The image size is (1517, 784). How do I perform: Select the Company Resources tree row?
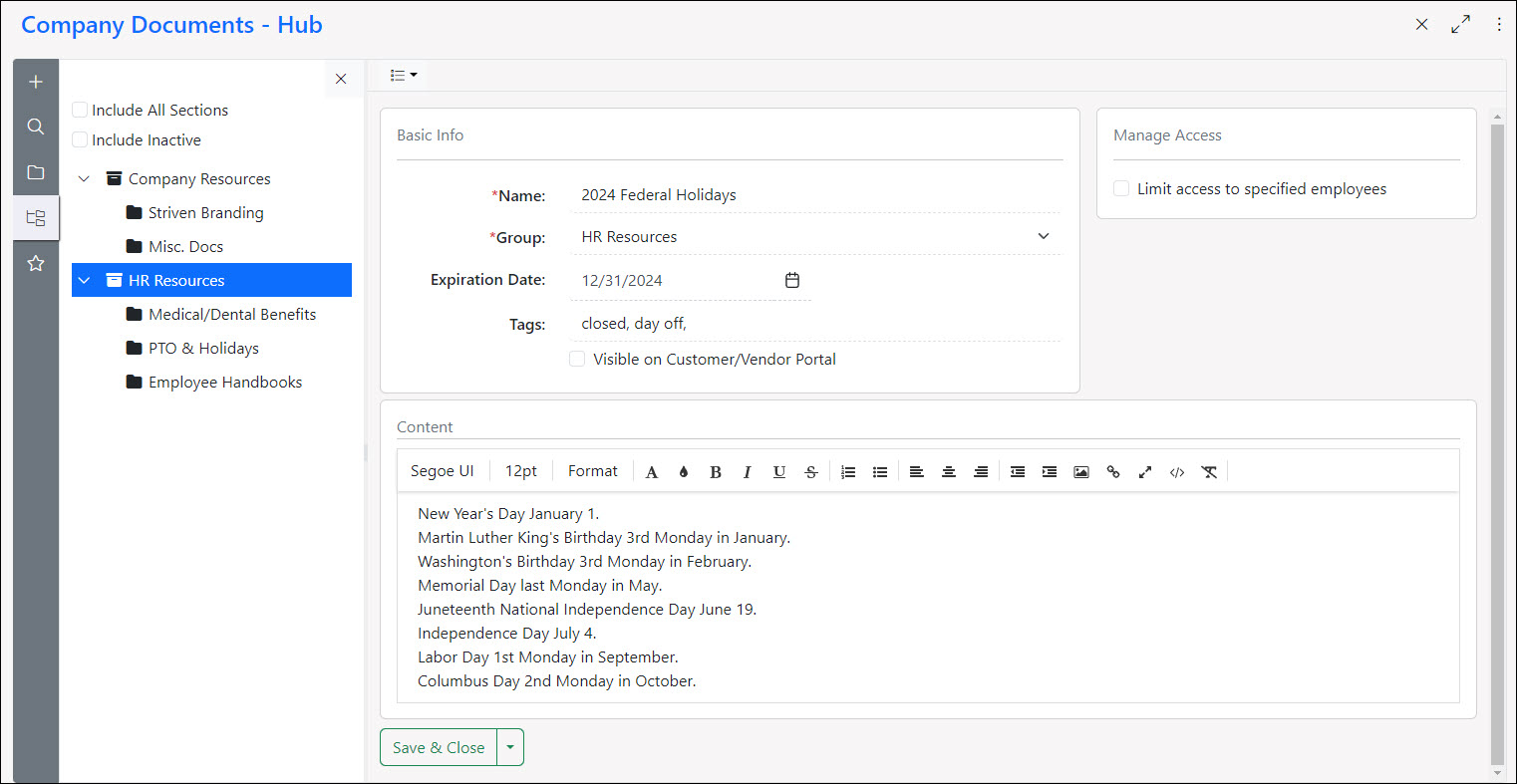pos(211,179)
